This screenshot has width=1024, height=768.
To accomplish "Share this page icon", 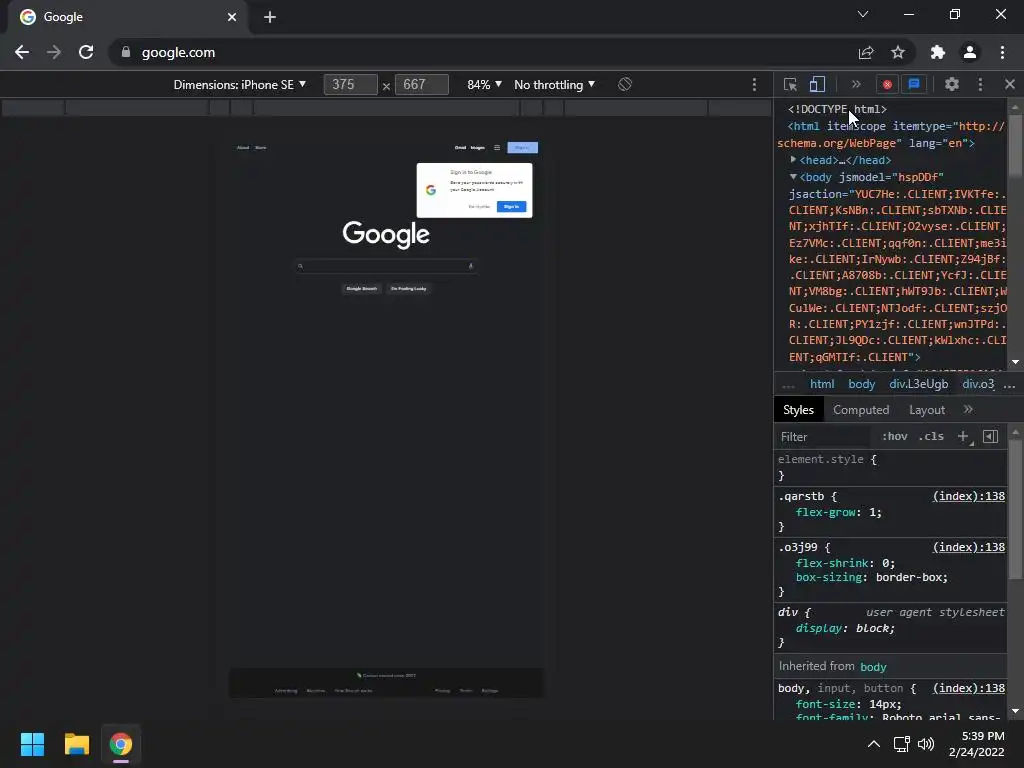I will click(x=866, y=52).
